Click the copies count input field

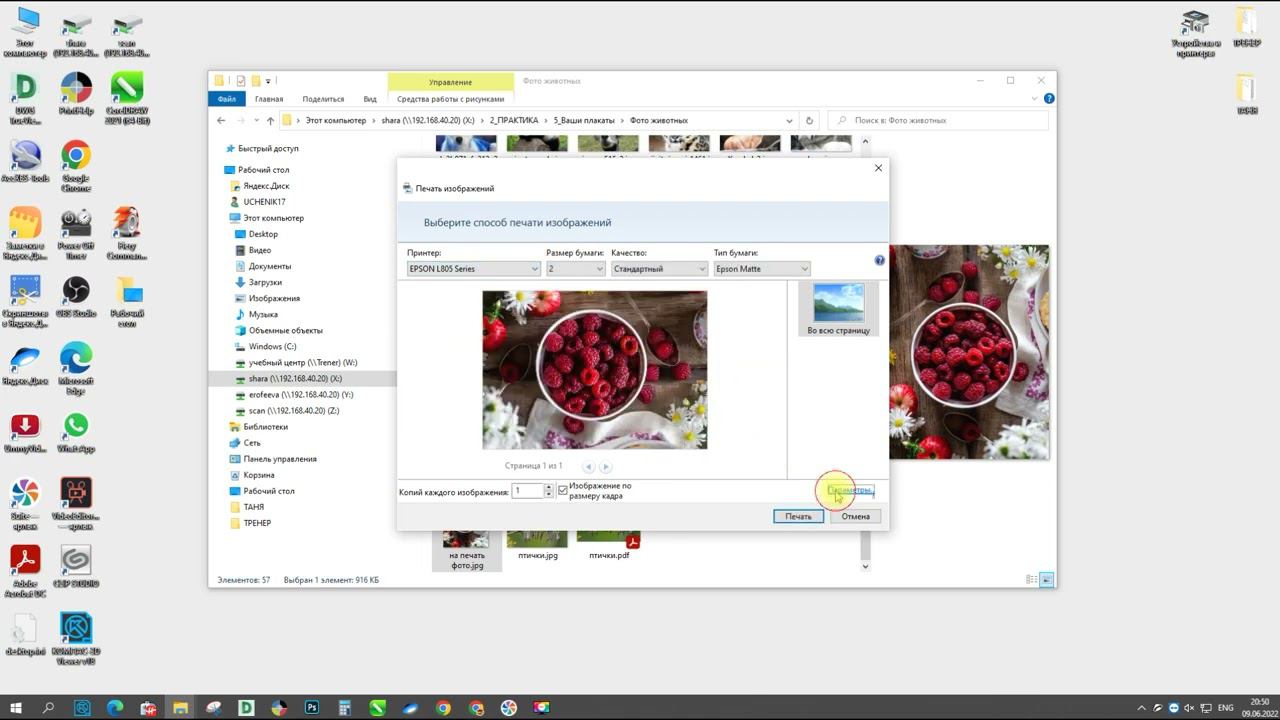527,491
